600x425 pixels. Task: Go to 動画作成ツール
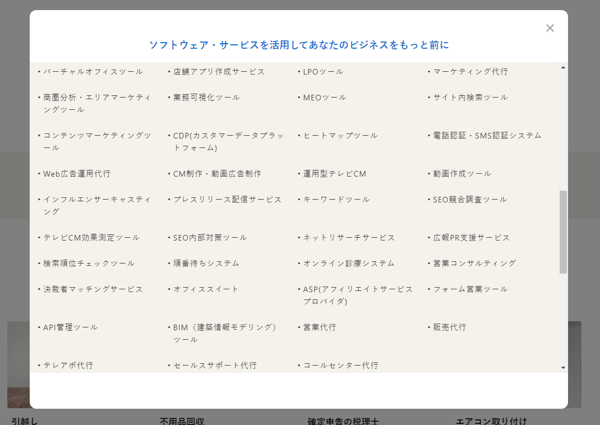pyautogui.click(x=462, y=174)
